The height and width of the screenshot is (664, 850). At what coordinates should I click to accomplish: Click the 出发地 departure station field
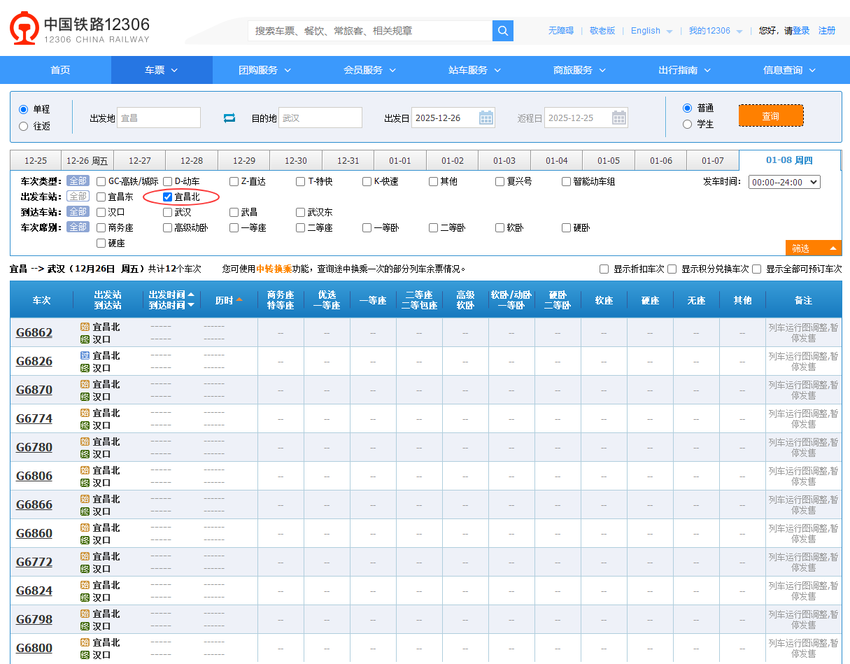pyautogui.click(x=158, y=118)
